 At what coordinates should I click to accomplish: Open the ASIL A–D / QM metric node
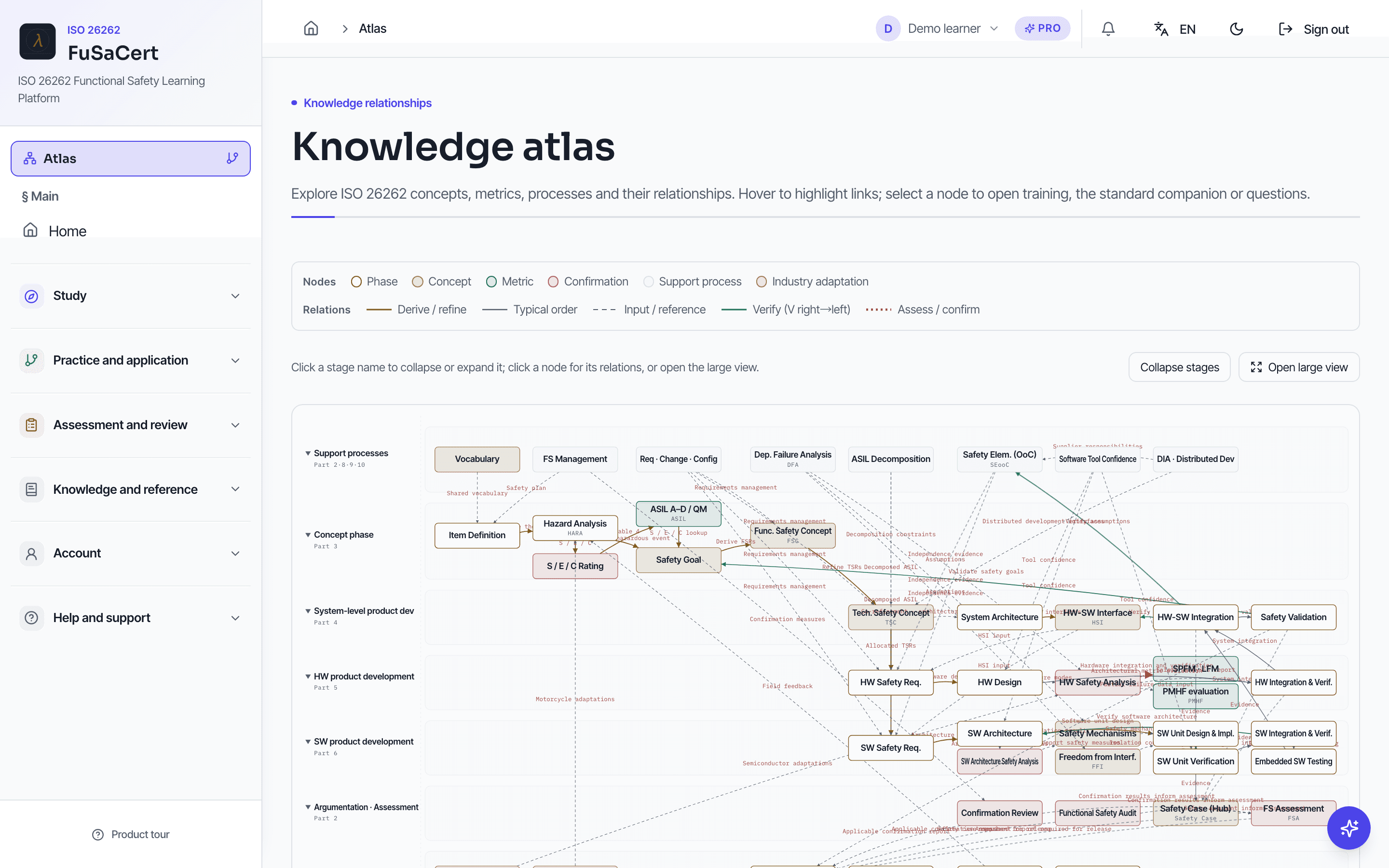coord(678,513)
